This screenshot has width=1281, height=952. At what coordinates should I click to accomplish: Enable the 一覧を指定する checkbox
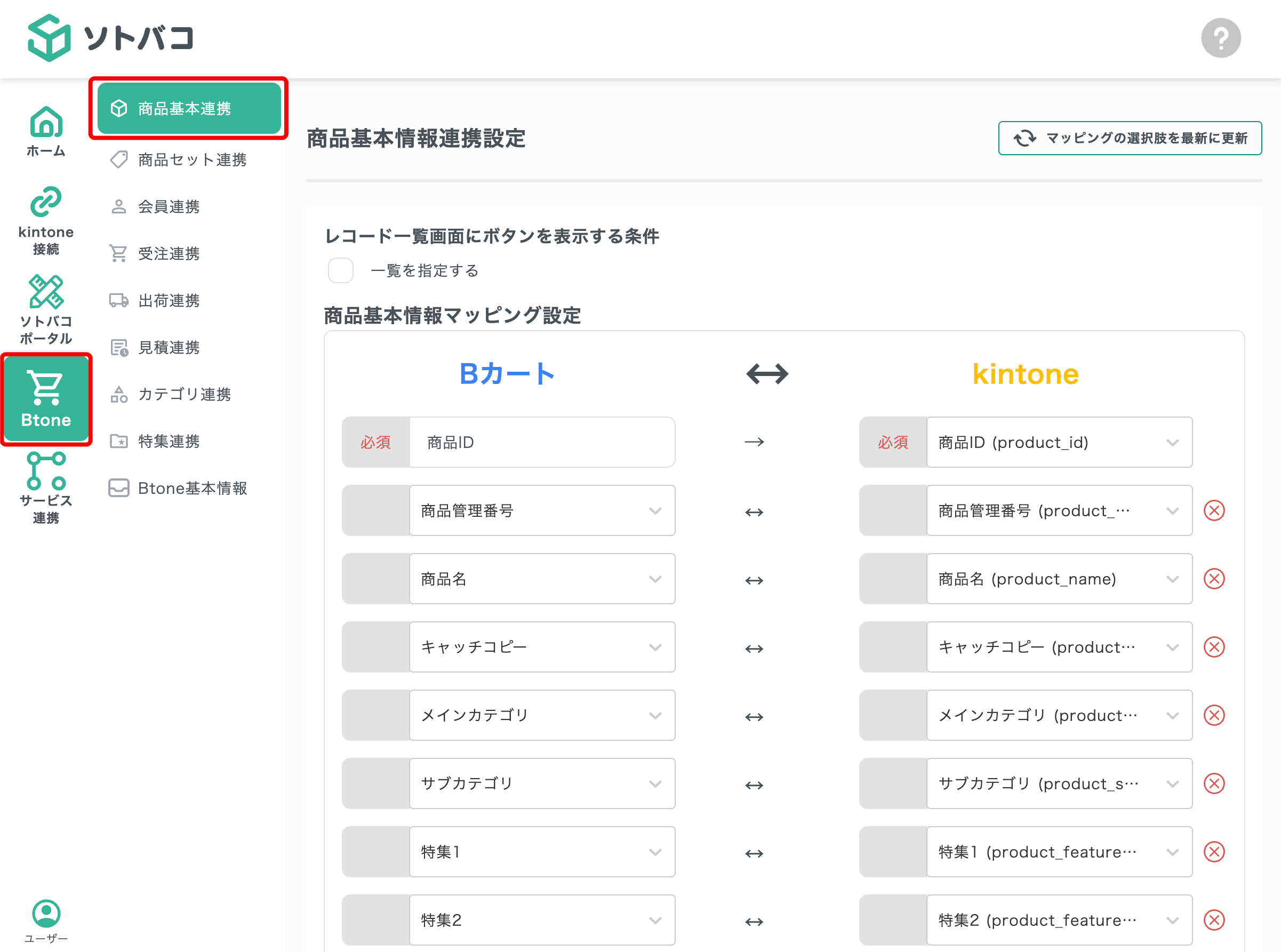[x=341, y=270]
